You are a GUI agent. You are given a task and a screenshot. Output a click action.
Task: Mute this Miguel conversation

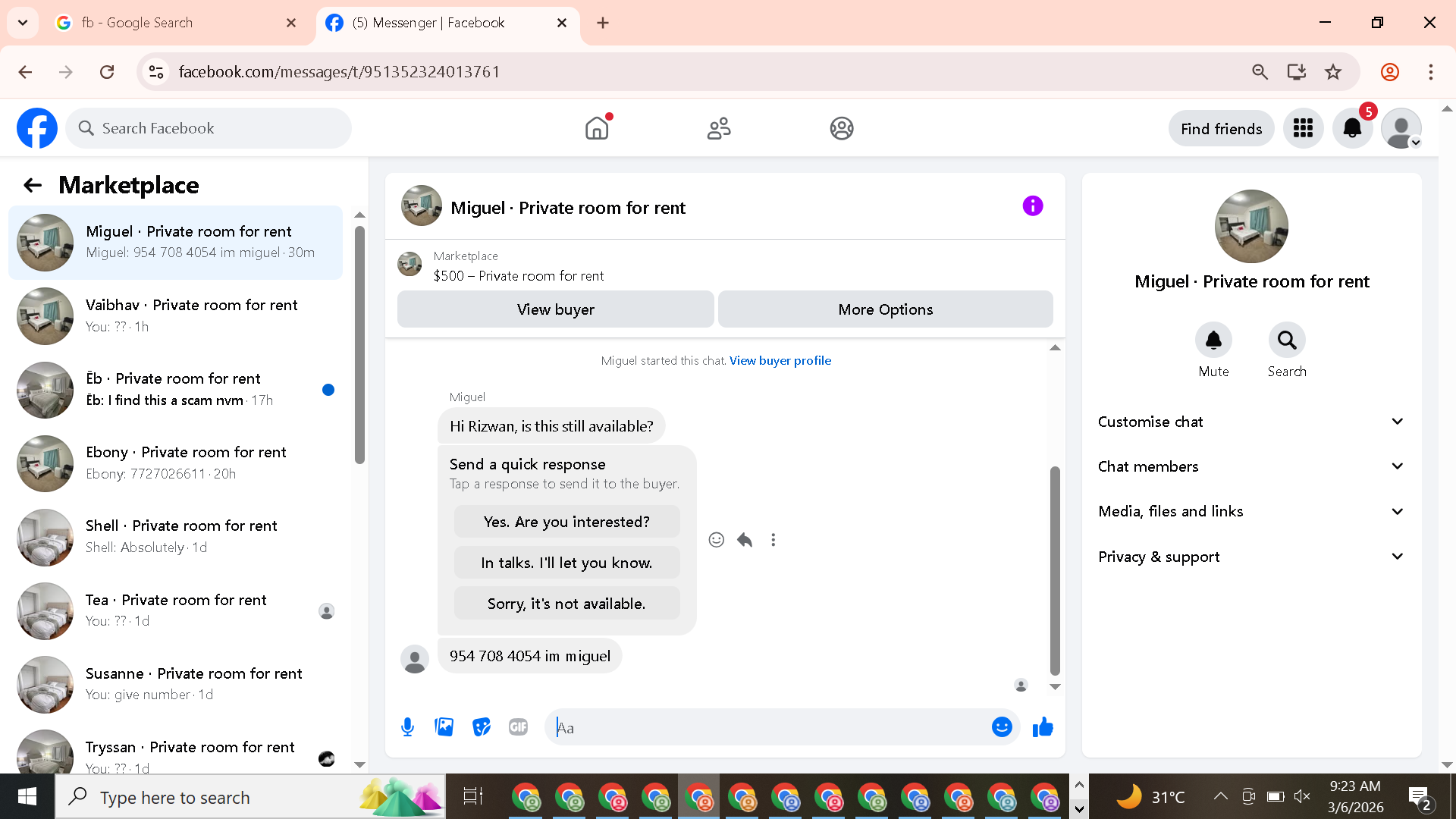click(1213, 340)
